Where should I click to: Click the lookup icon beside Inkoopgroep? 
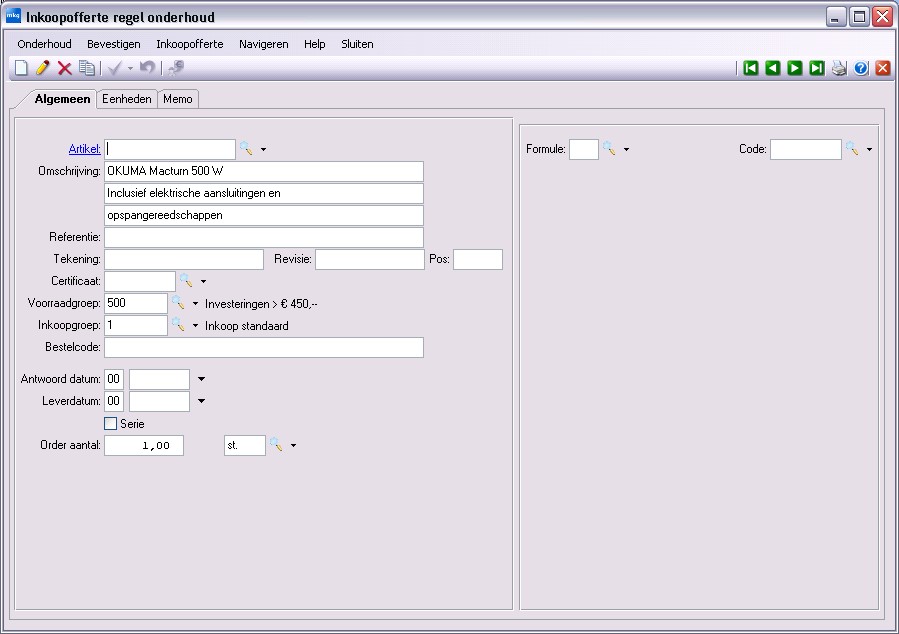click(178, 324)
